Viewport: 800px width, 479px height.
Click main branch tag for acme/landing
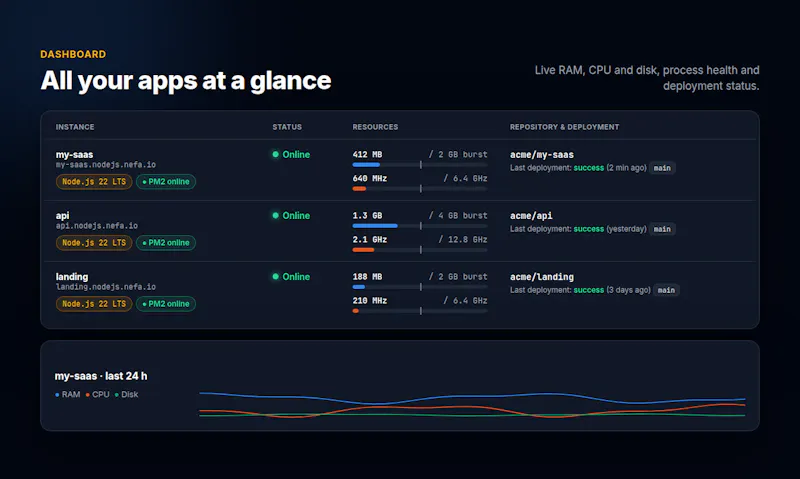666,290
